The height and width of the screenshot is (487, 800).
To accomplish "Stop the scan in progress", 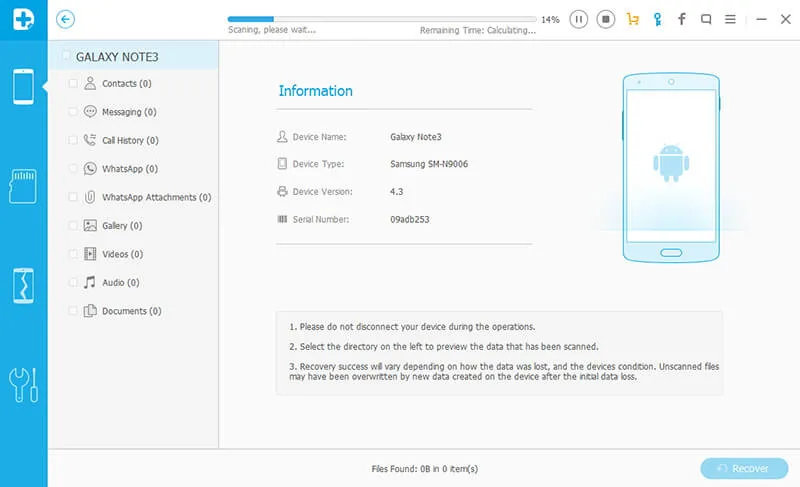I will (605, 19).
